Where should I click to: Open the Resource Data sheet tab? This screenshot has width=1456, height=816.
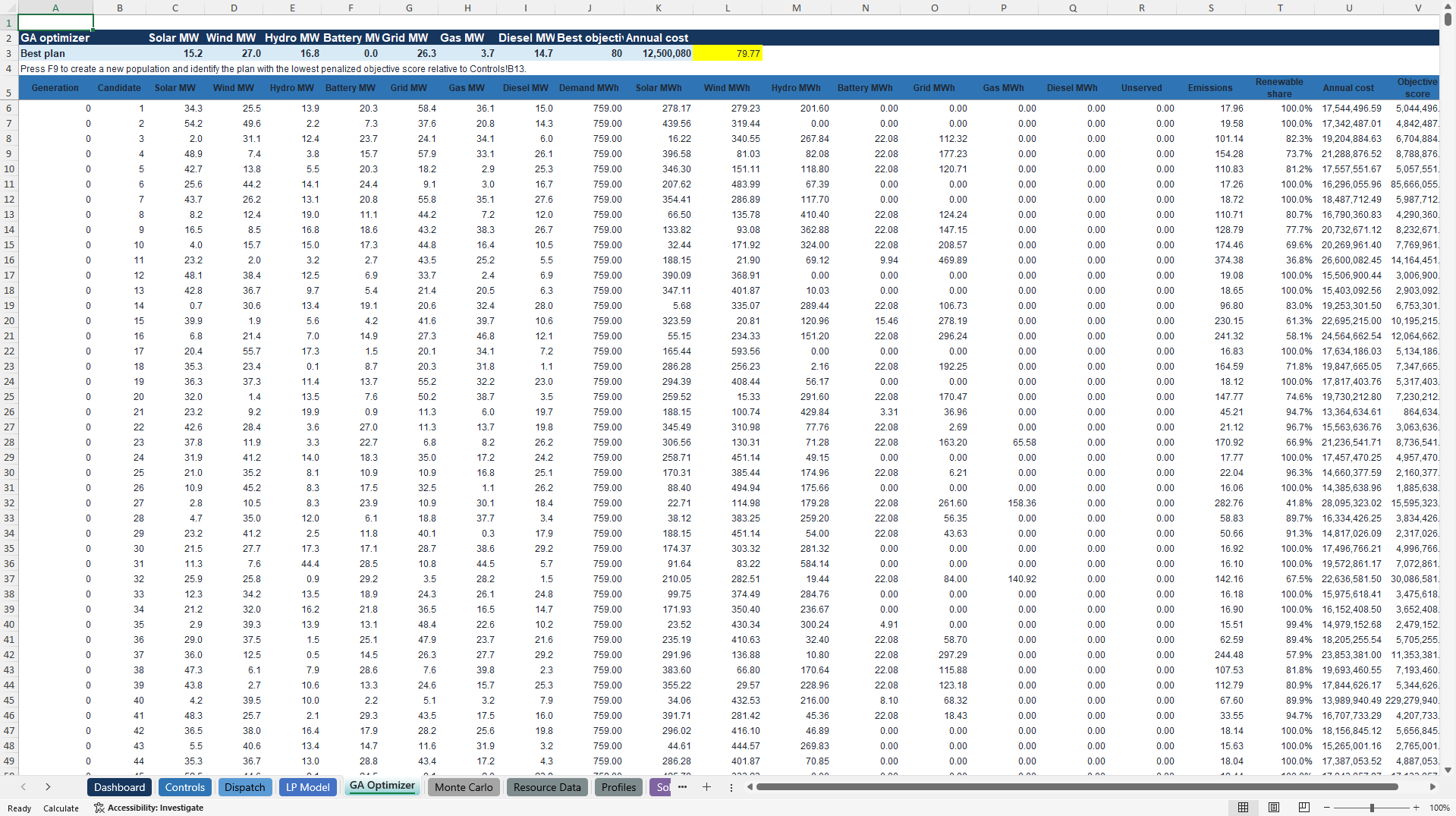[547, 787]
